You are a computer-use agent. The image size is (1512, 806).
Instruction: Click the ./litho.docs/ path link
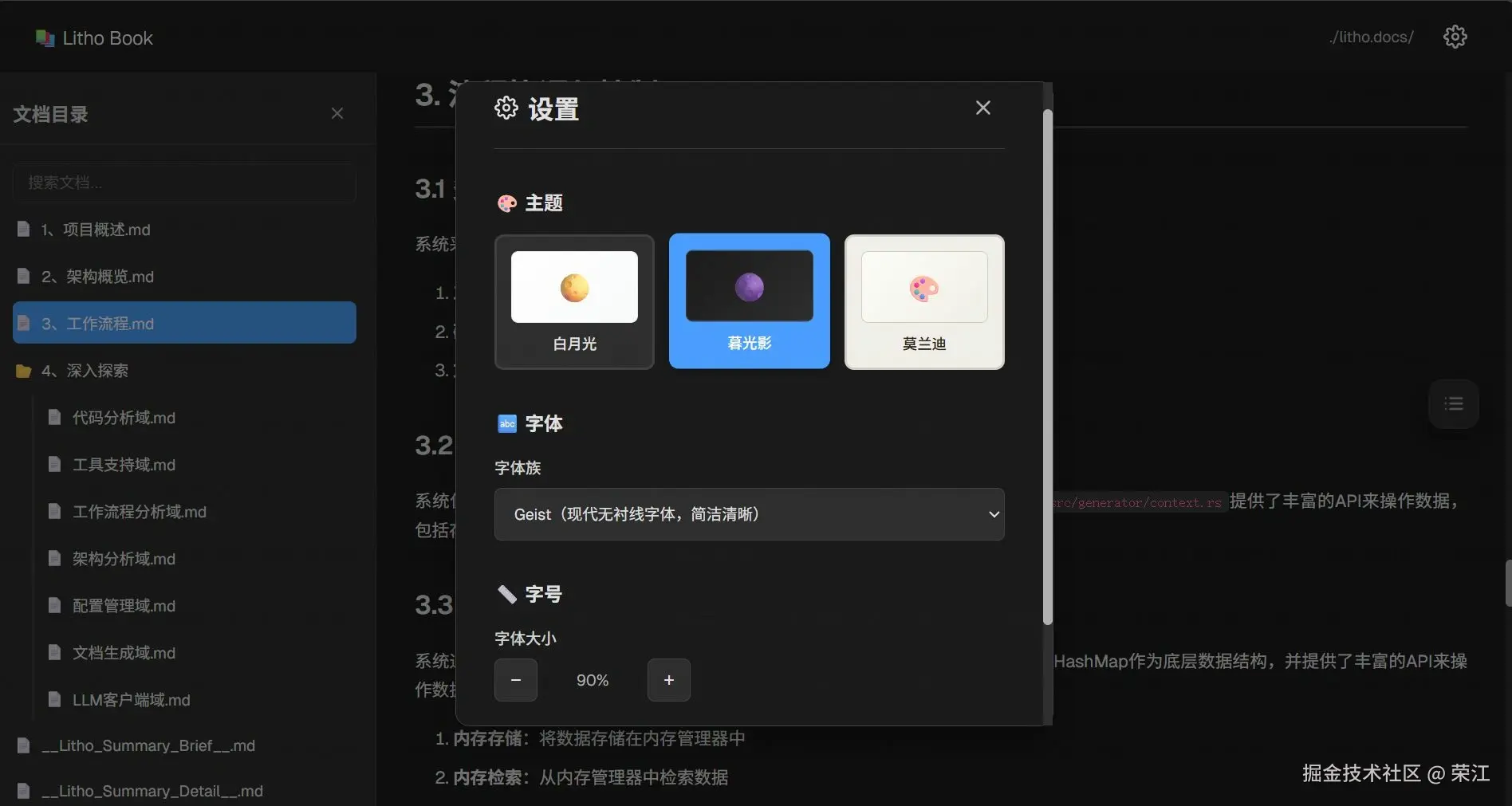1370,37
